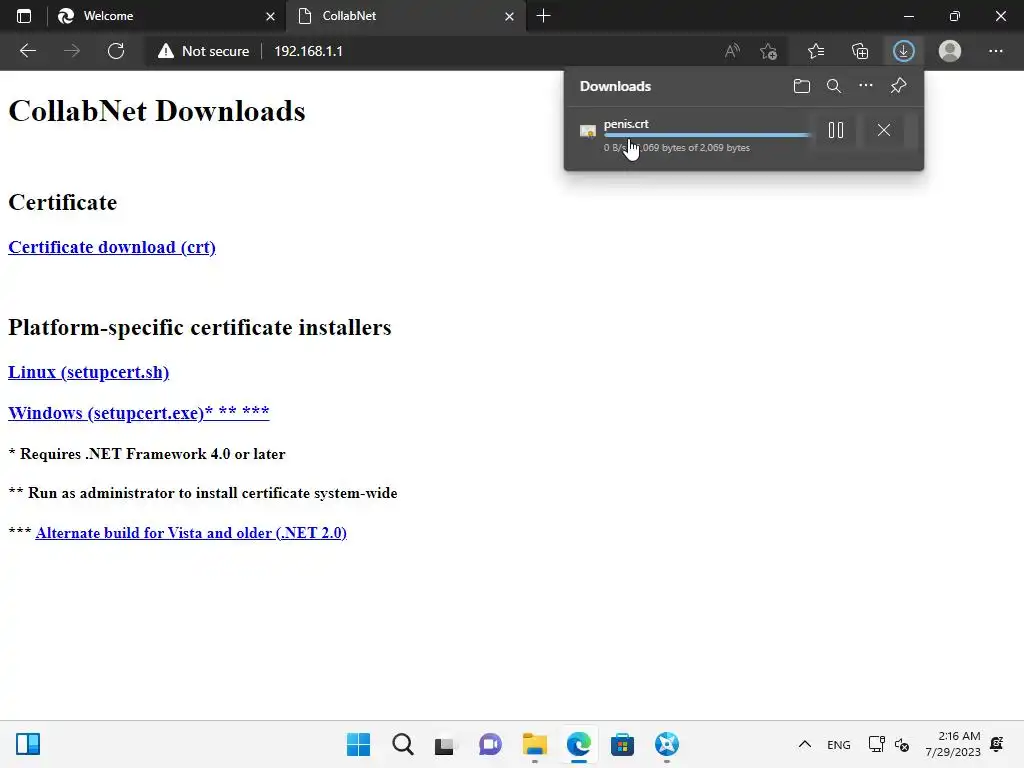This screenshot has height=768, width=1024.
Task: Open Windows Widgets from taskbar
Action: 28,744
